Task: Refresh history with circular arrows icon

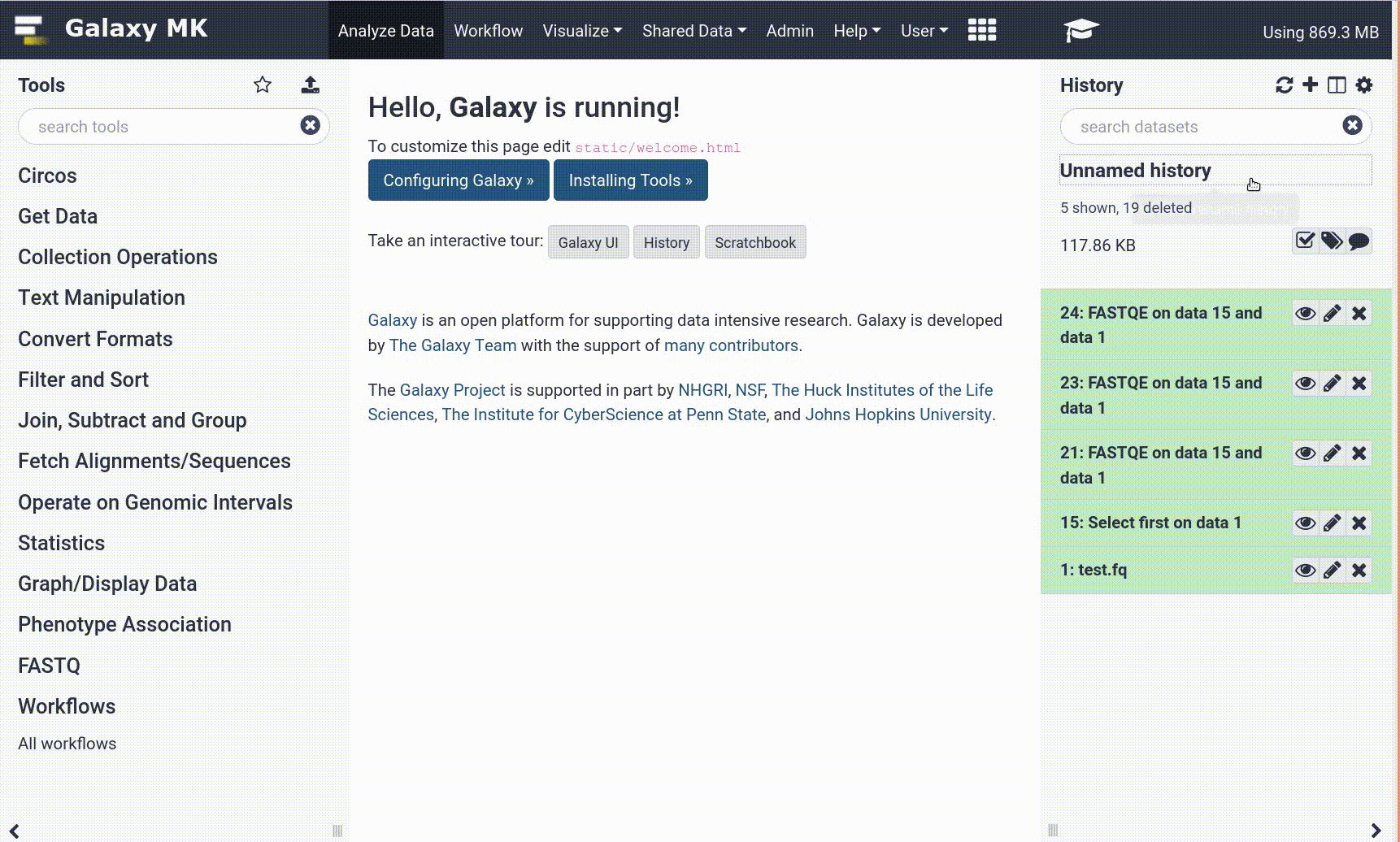Action: pyautogui.click(x=1285, y=85)
